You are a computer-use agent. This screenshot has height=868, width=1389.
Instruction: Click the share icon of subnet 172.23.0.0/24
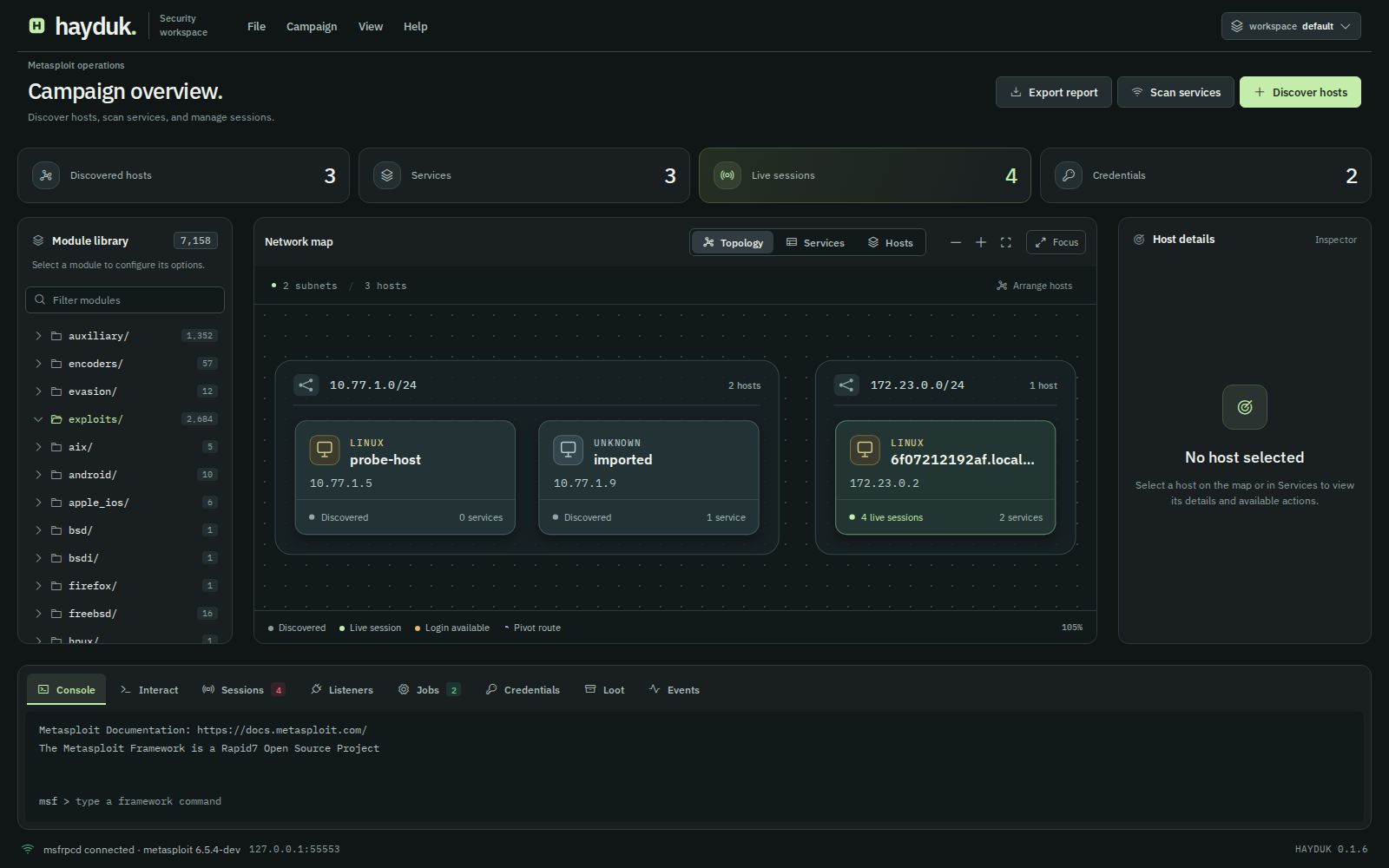pos(846,385)
